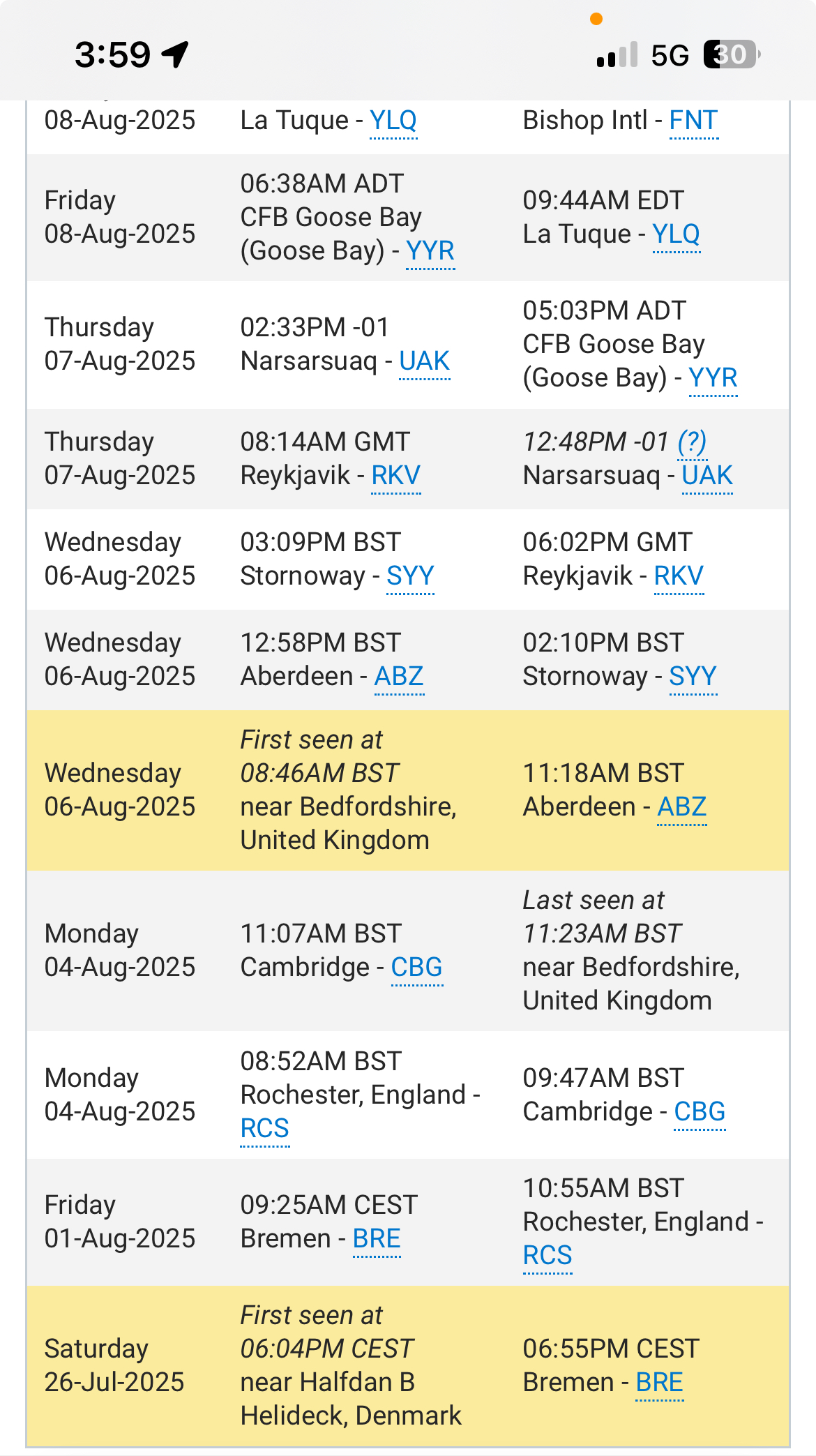Image resolution: width=816 pixels, height=1456 pixels.
Task: Open RKV link for 08:14AM GMT departure
Action: point(395,476)
